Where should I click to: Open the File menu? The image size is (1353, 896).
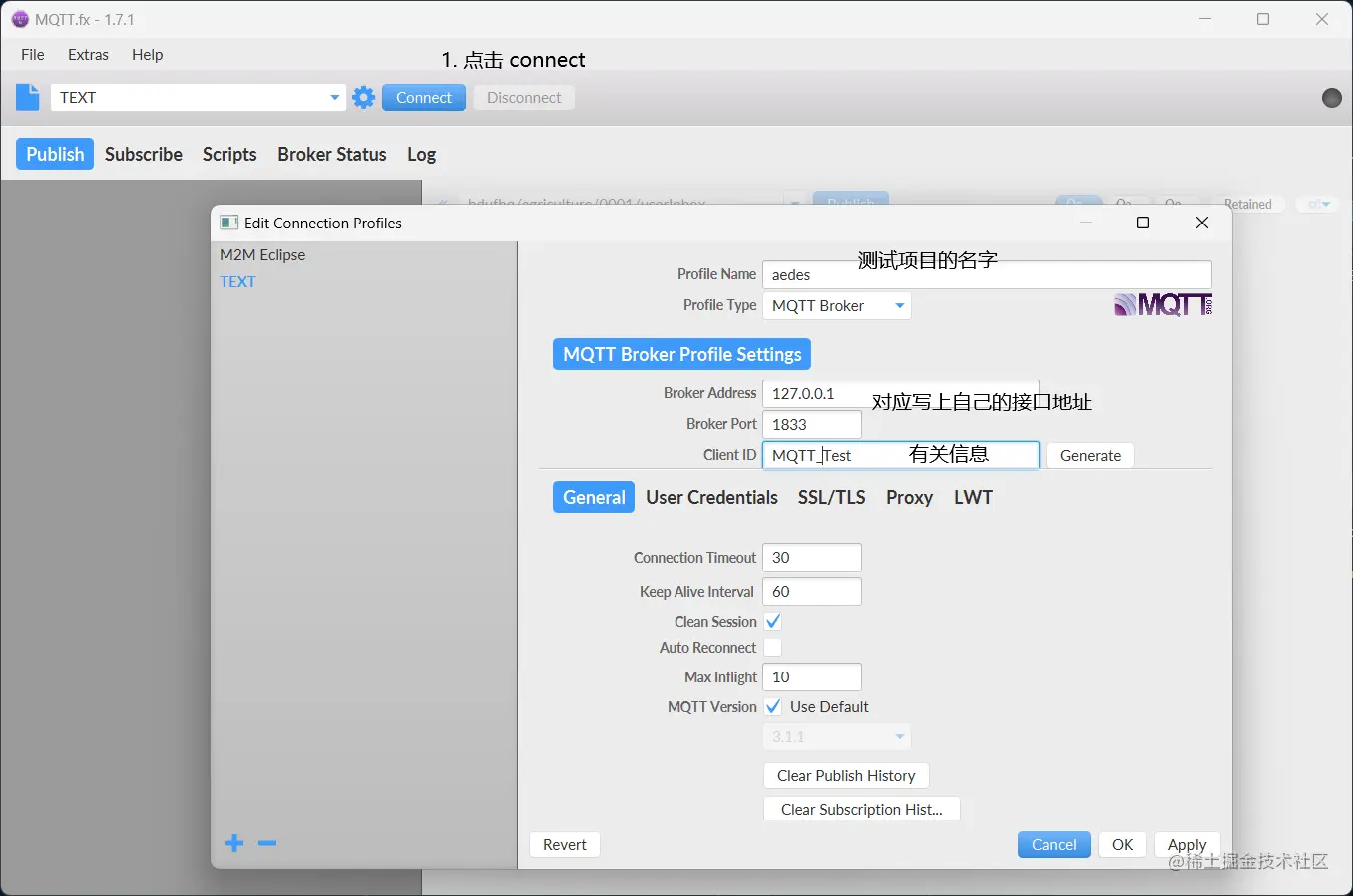point(33,54)
